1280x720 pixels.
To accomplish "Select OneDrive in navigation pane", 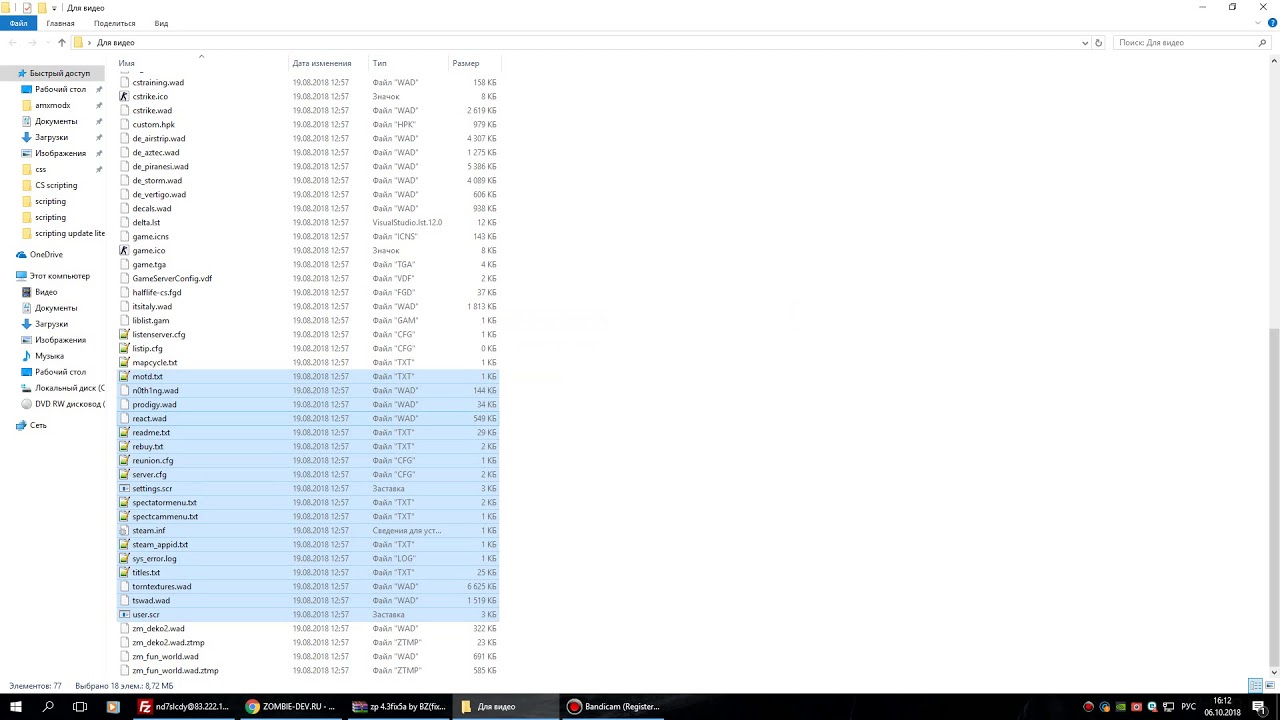I will (46, 254).
